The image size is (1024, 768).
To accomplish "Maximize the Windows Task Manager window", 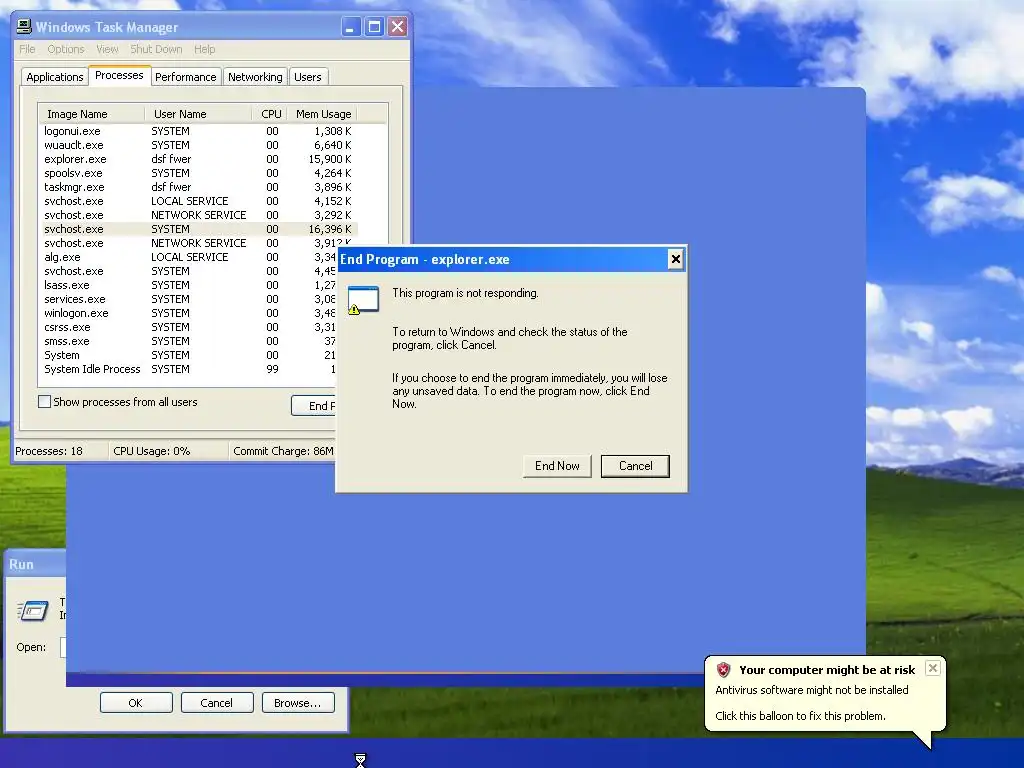I will [x=374, y=27].
